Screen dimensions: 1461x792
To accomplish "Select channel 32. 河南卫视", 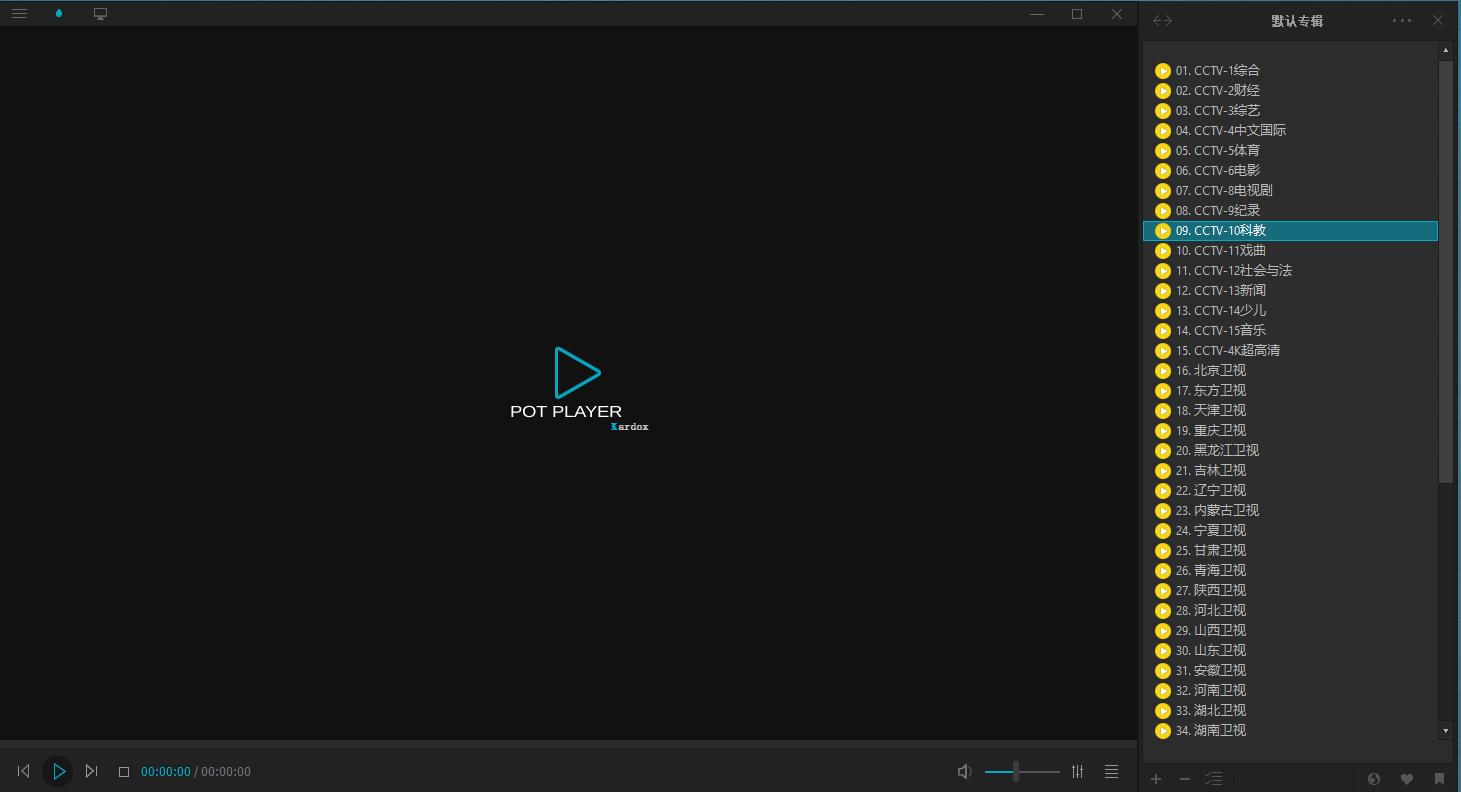I will (x=1290, y=690).
